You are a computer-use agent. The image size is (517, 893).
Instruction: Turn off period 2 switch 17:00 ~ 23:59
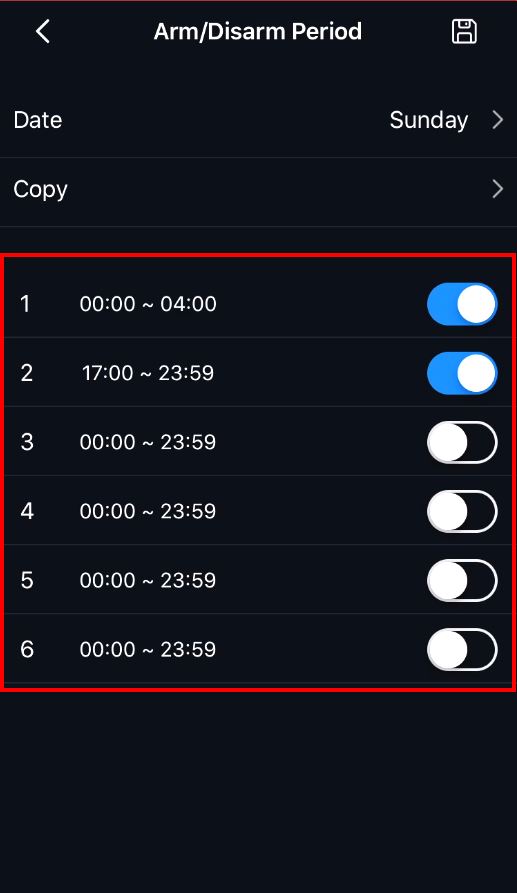coord(462,373)
